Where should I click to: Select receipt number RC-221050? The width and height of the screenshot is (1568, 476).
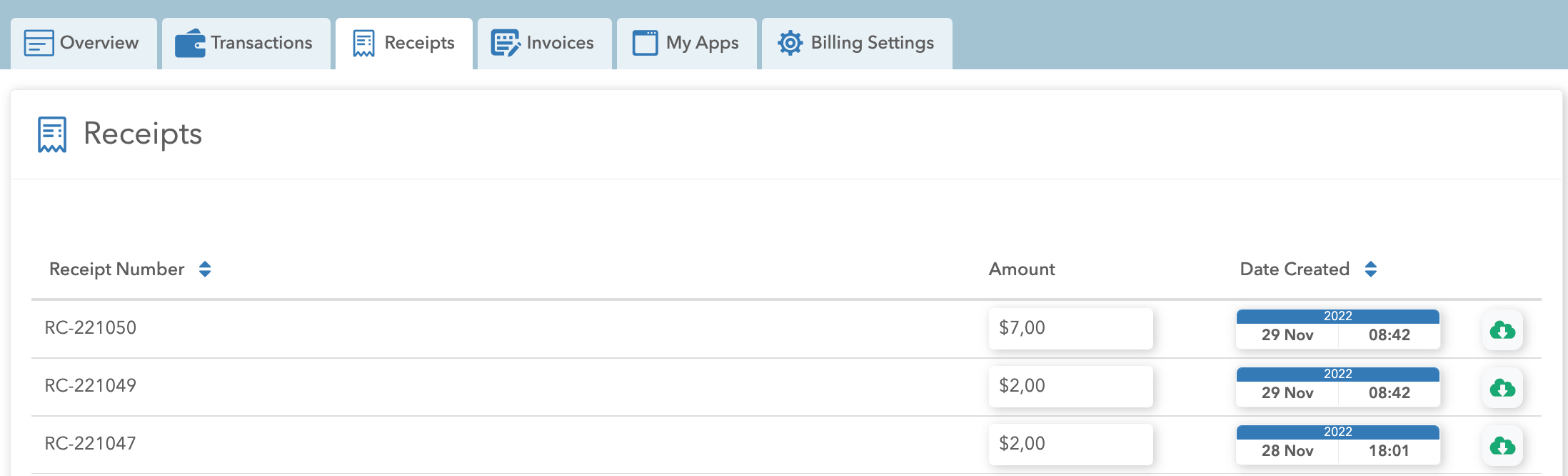coord(91,328)
